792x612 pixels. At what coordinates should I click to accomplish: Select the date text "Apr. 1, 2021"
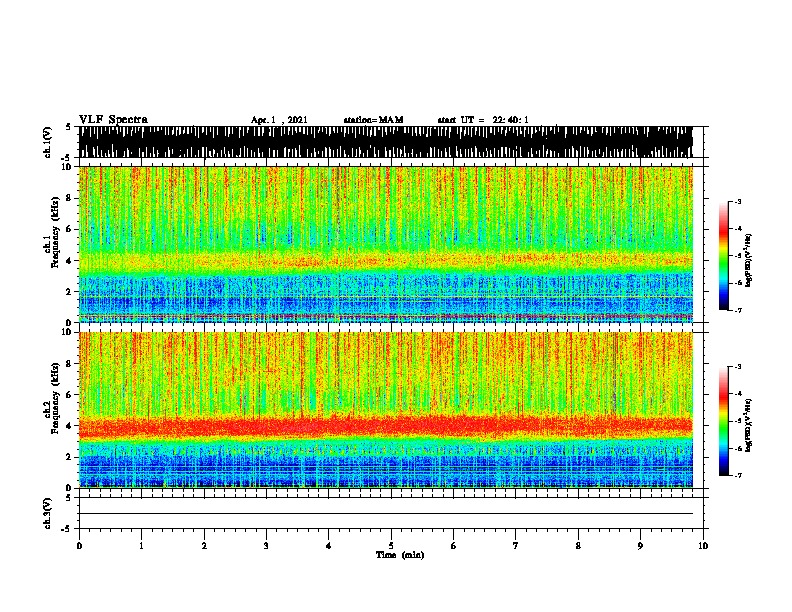pyautogui.click(x=279, y=120)
